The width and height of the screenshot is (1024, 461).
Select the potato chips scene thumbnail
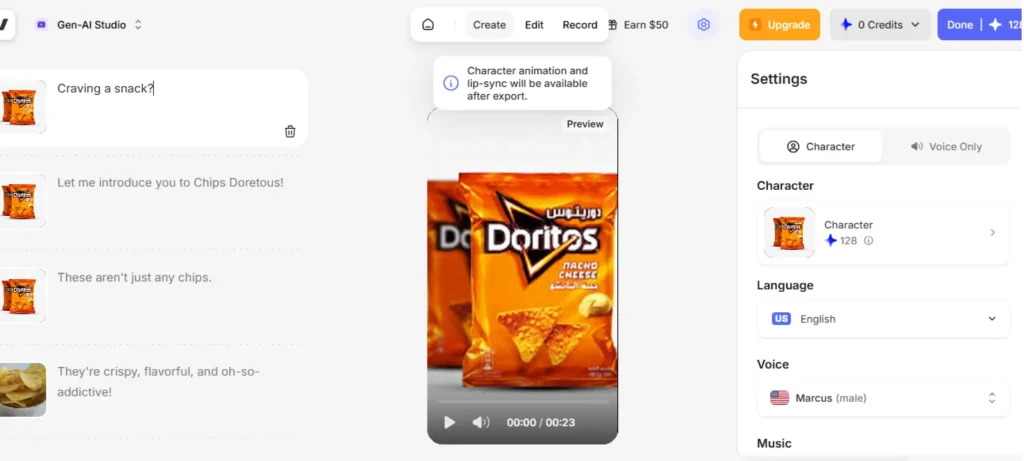click(x=22, y=388)
